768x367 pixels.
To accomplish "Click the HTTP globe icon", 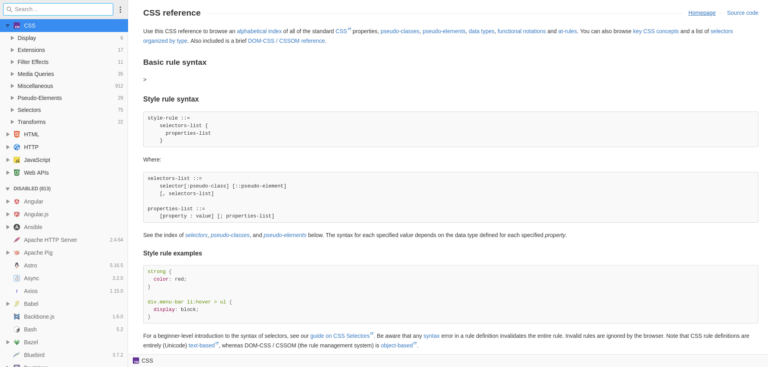I will [17, 147].
